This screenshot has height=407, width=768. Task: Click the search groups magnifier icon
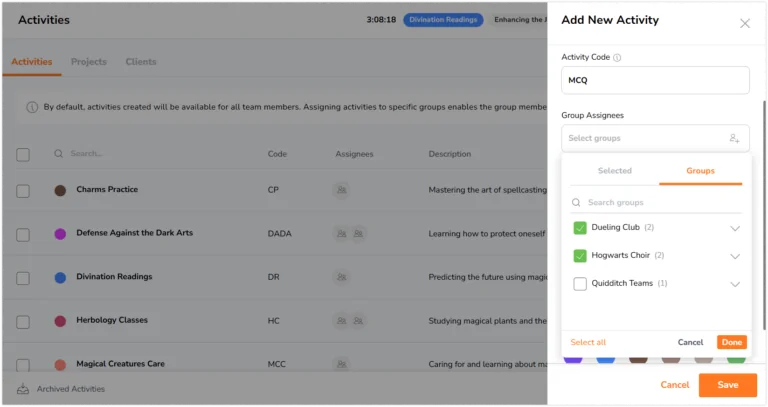(576, 202)
